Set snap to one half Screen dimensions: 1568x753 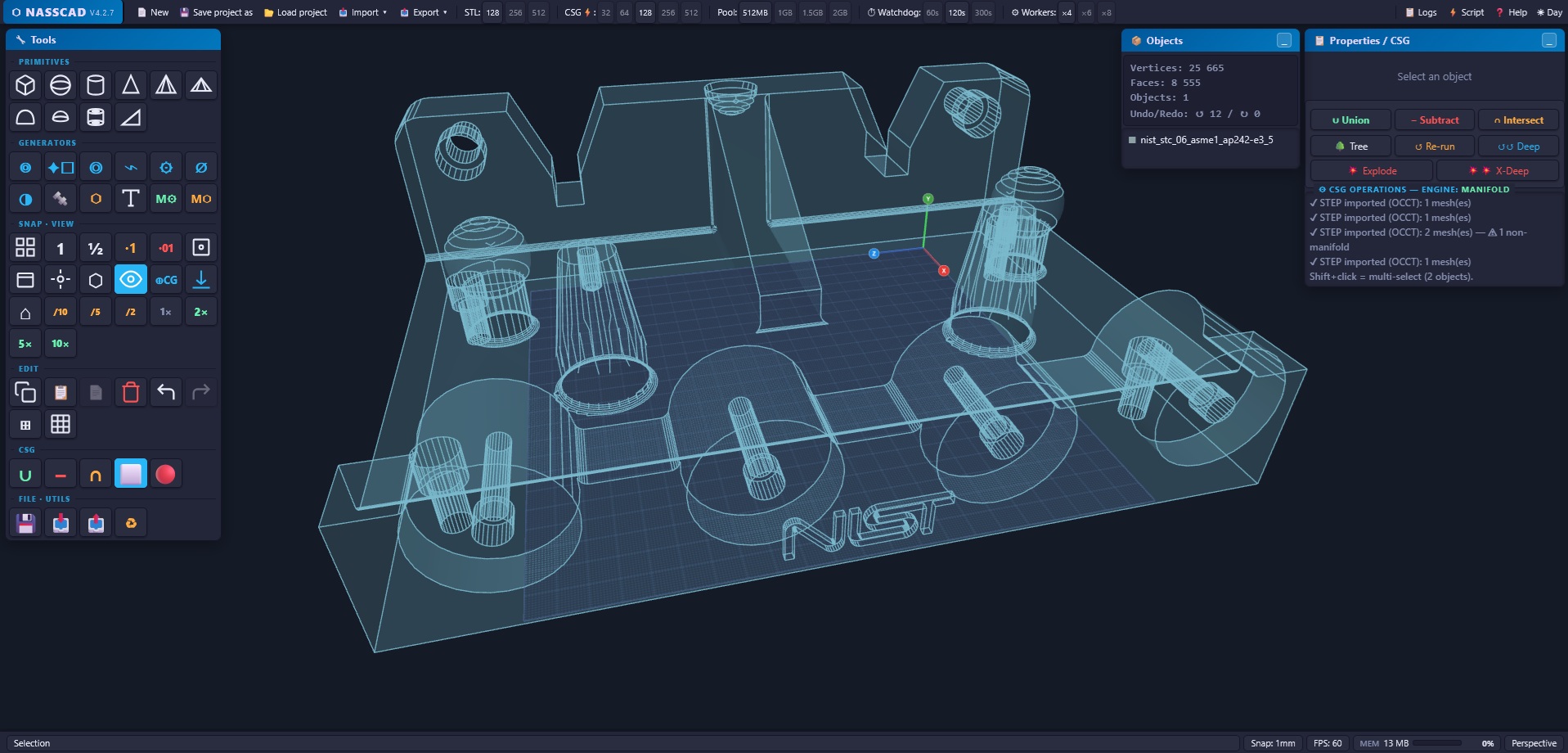(x=96, y=247)
